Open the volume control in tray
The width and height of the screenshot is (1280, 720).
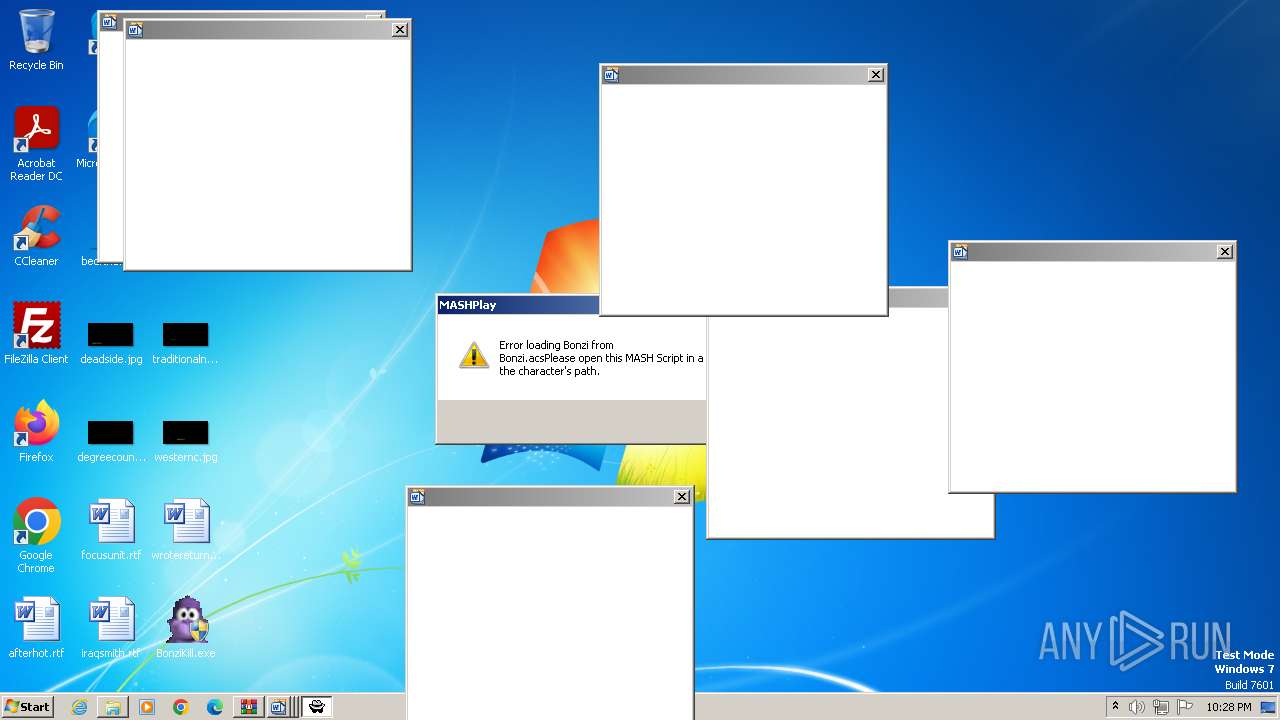pyautogui.click(x=1137, y=707)
